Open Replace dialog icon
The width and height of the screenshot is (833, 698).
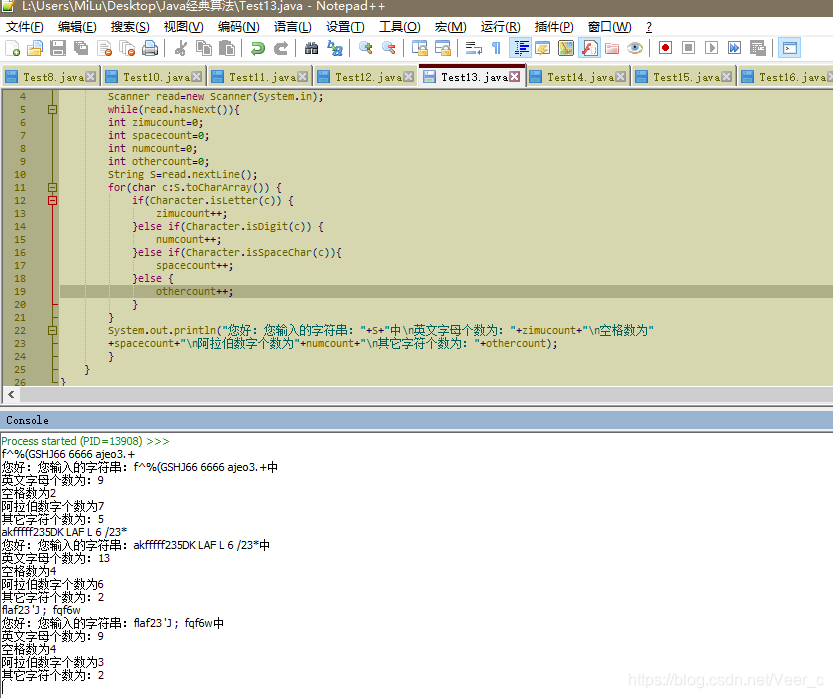[335, 48]
